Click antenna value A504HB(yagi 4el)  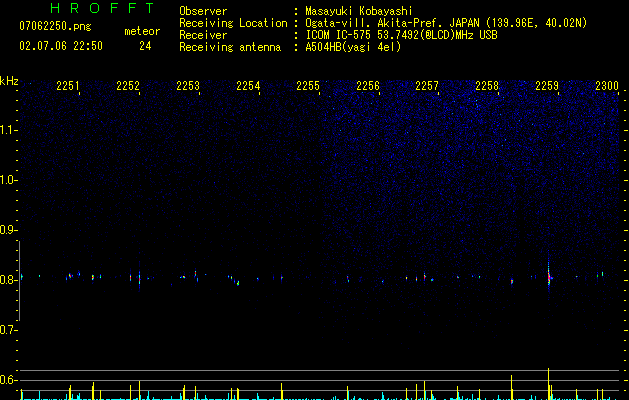click(353, 47)
